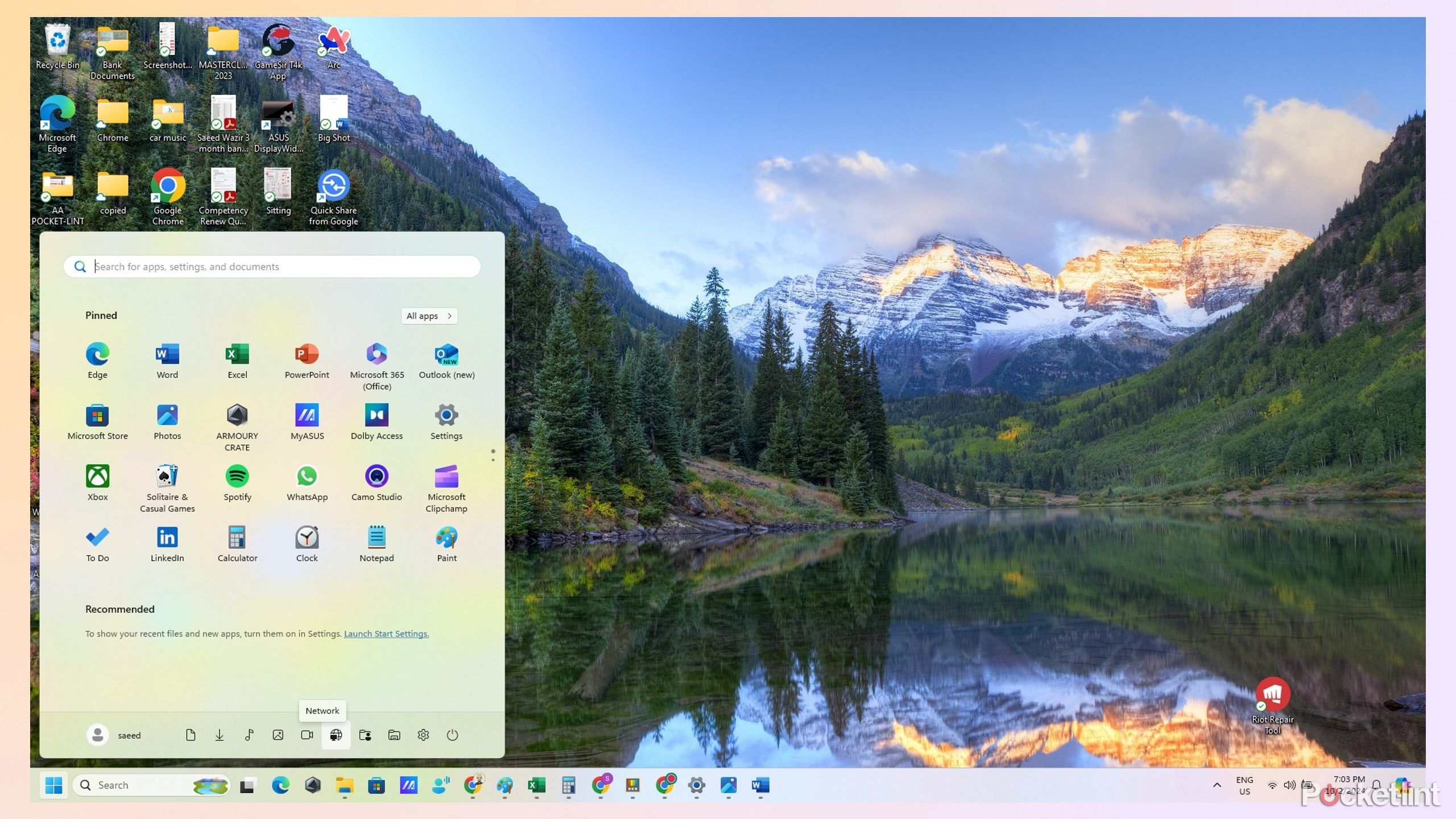Open MyASUS from pinned apps
The height and width of the screenshot is (819, 1456).
[307, 421]
